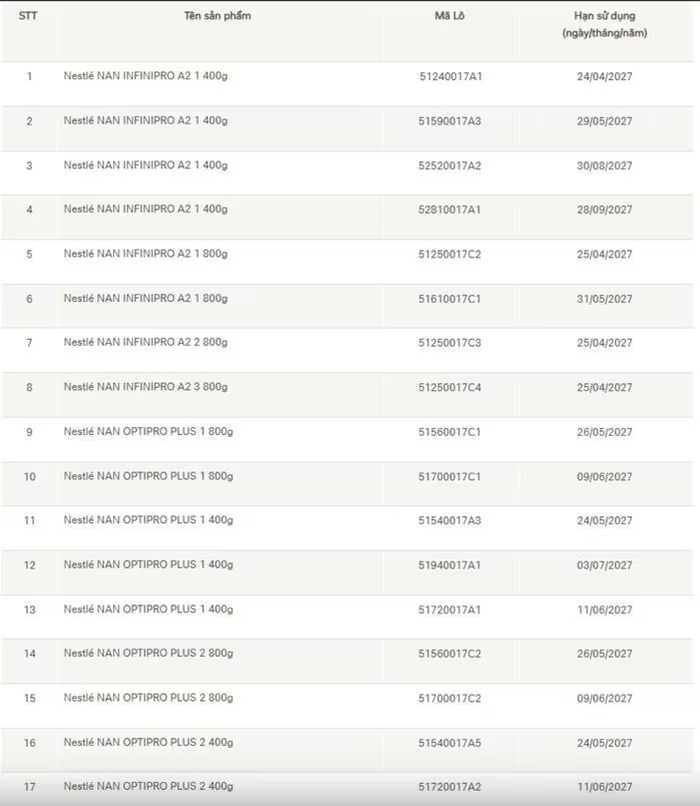Click the Hạn sử dụng column header
Image resolution: width=700 pixels, height=806 pixels.
pos(598,25)
